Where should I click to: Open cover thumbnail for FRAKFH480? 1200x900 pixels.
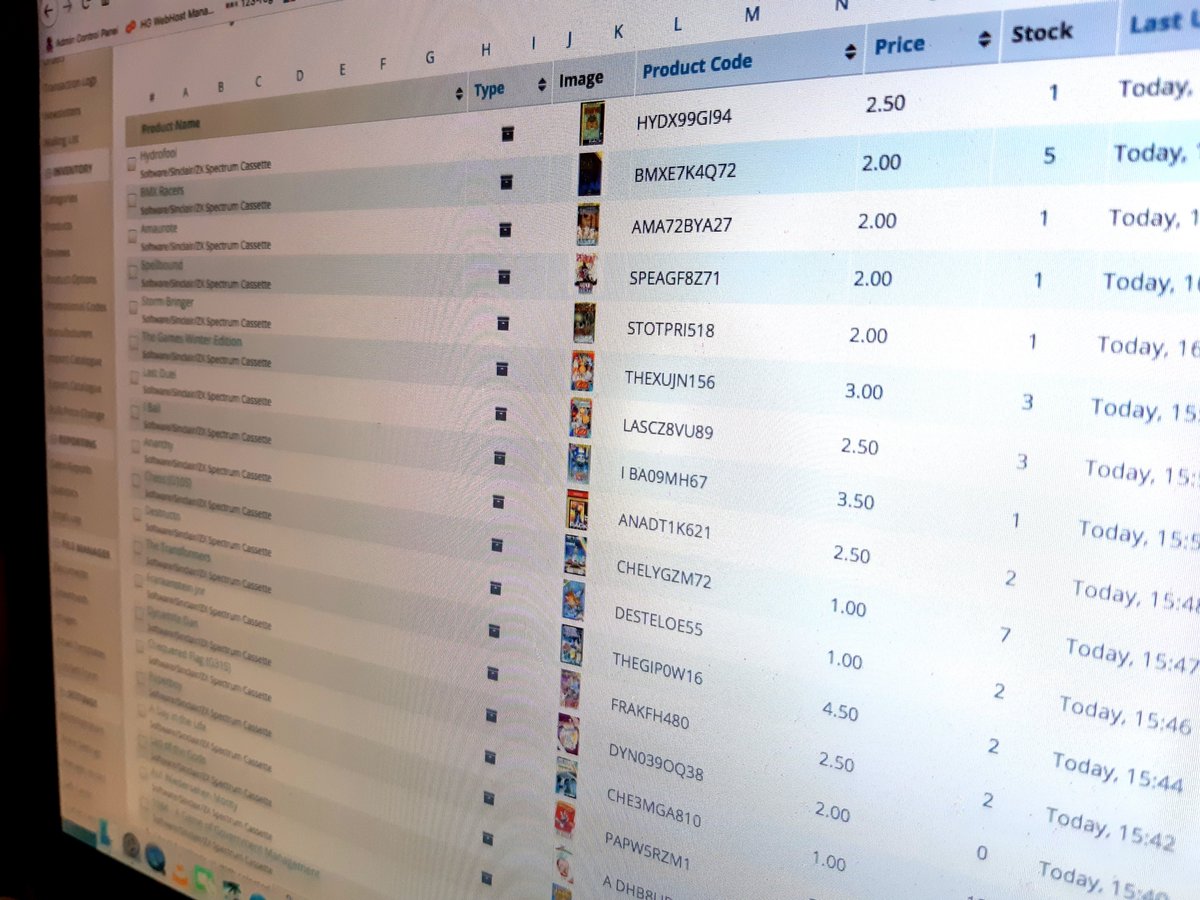click(570, 689)
